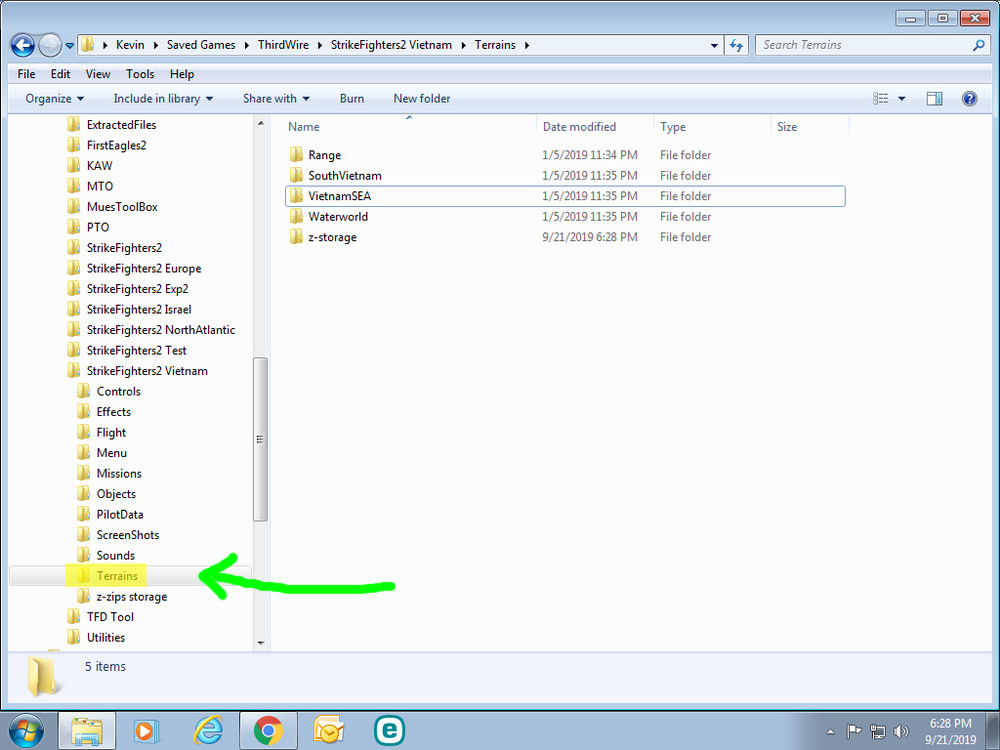Click the Objects folder icon in tree
1000x750 pixels.
tap(84, 494)
